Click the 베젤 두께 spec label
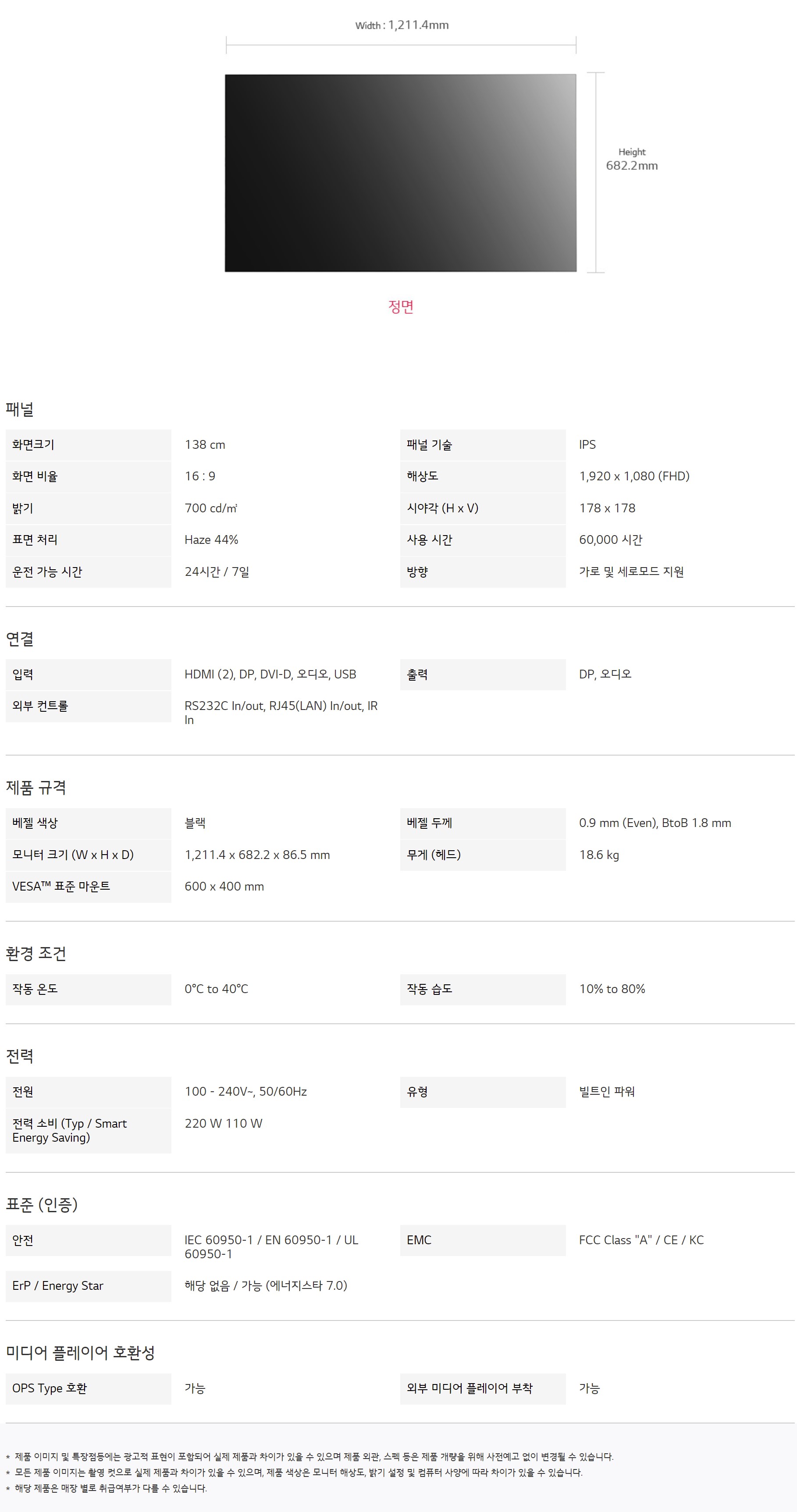 429,823
